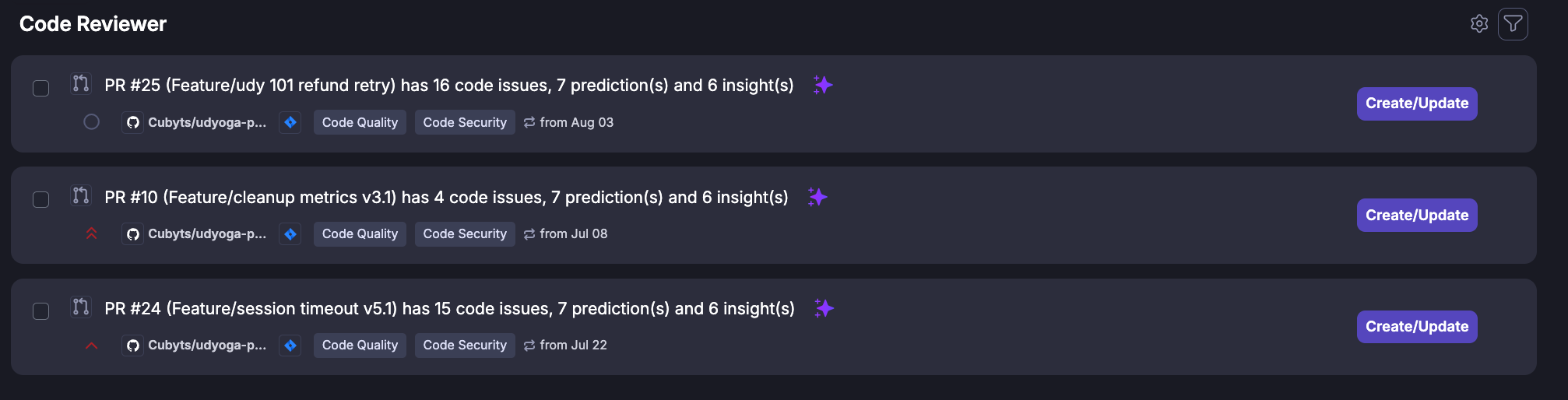
Task: Click the AI sparkle icon on PR #24
Action: click(824, 308)
